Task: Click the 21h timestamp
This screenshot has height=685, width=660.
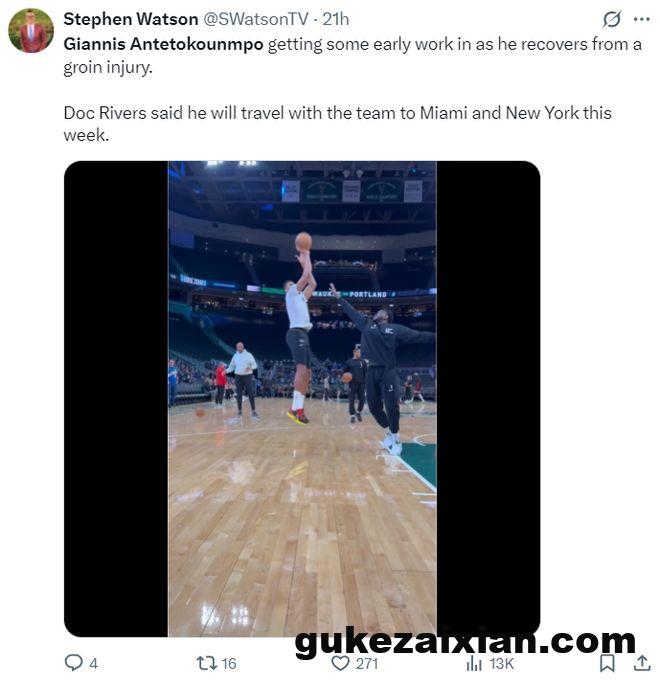Action: point(335,19)
